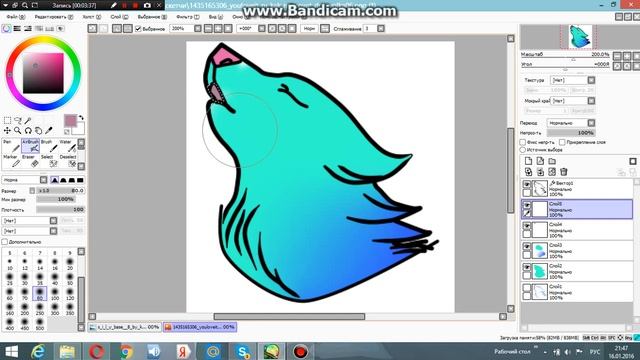640x360 pixels.
Task: Select the Pen tool
Action: [11, 146]
